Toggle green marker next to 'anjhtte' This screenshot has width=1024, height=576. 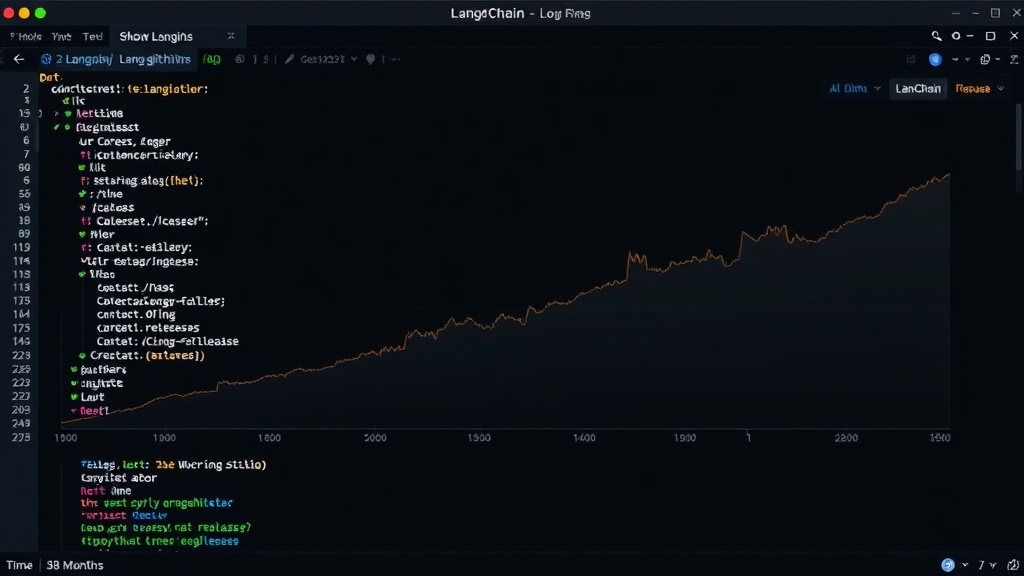tap(74, 383)
